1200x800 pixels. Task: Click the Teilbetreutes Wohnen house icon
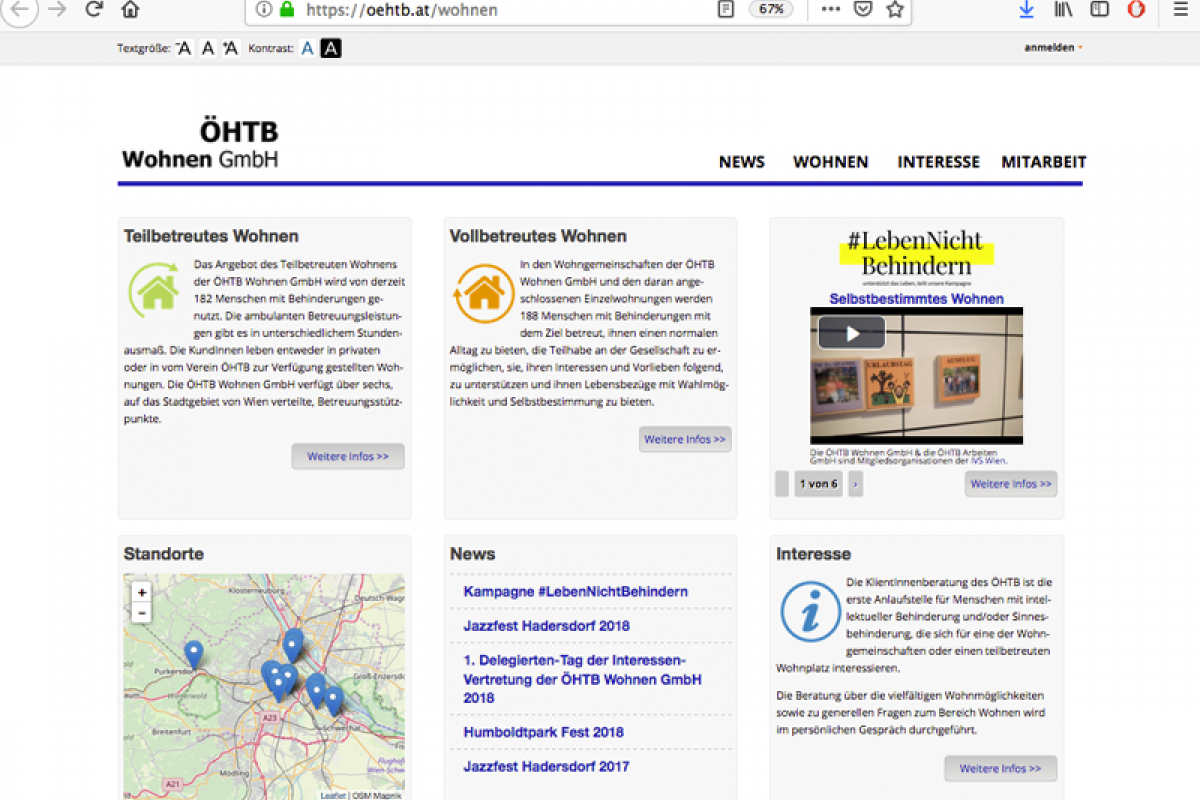tap(155, 290)
